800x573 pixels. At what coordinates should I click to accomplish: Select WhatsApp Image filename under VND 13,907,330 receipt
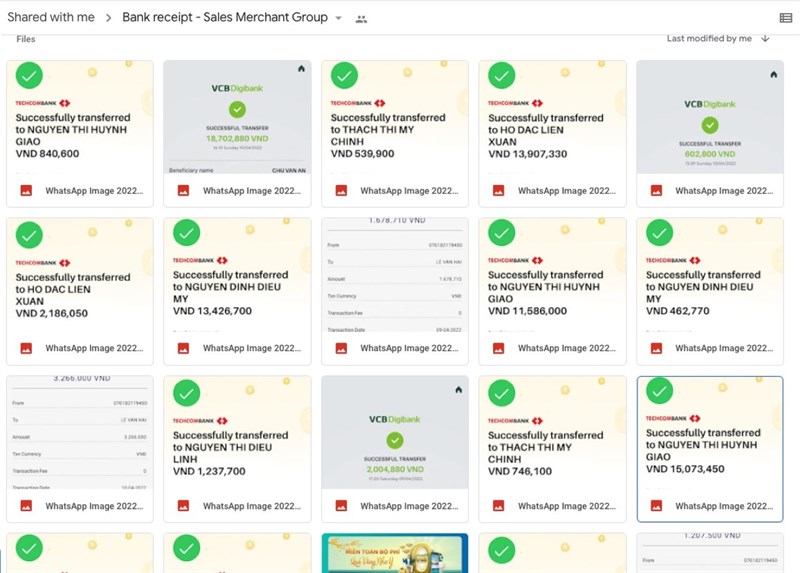click(567, 191)
